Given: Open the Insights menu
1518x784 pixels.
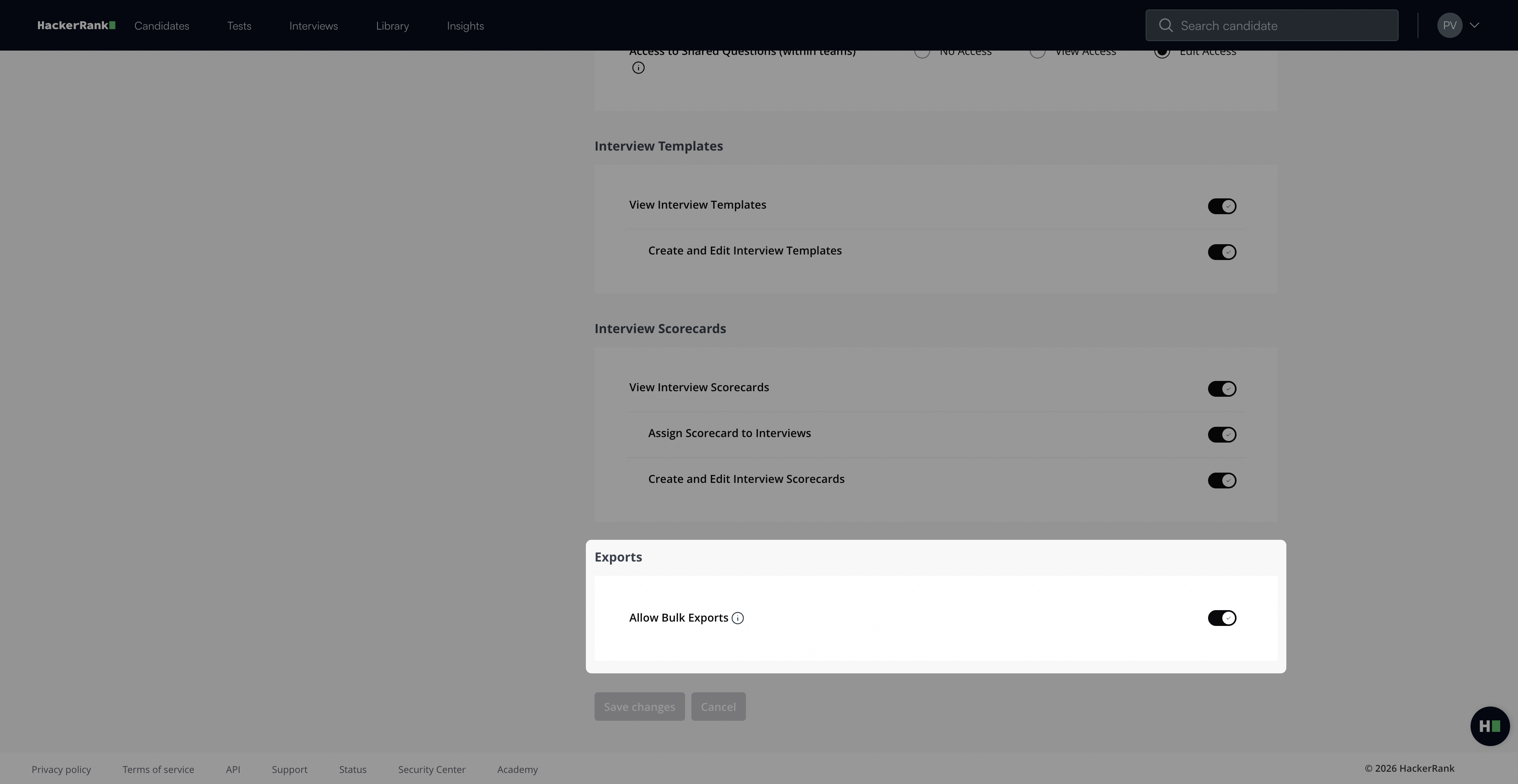Looking at the screenshot, I should (465, 26).
